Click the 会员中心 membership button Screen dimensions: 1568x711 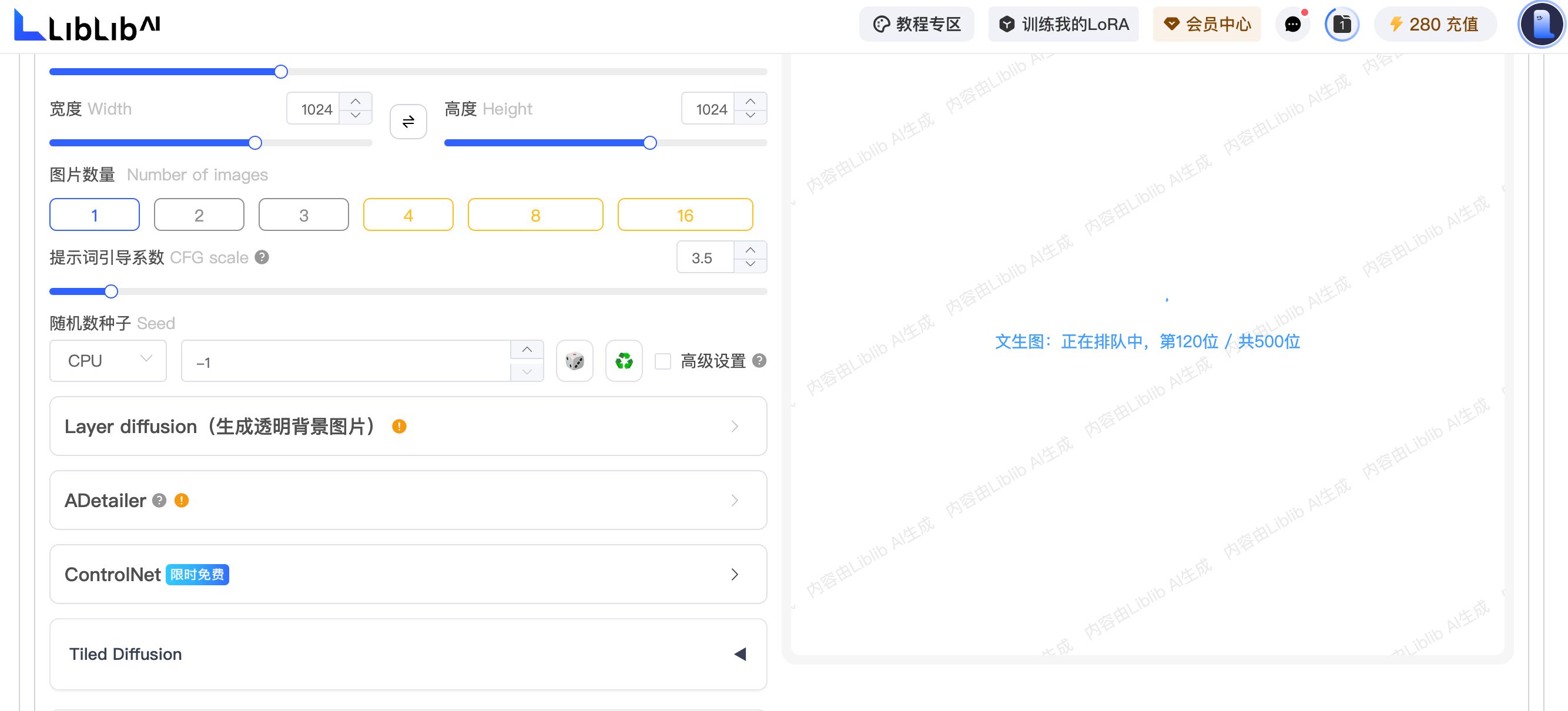1207,24
